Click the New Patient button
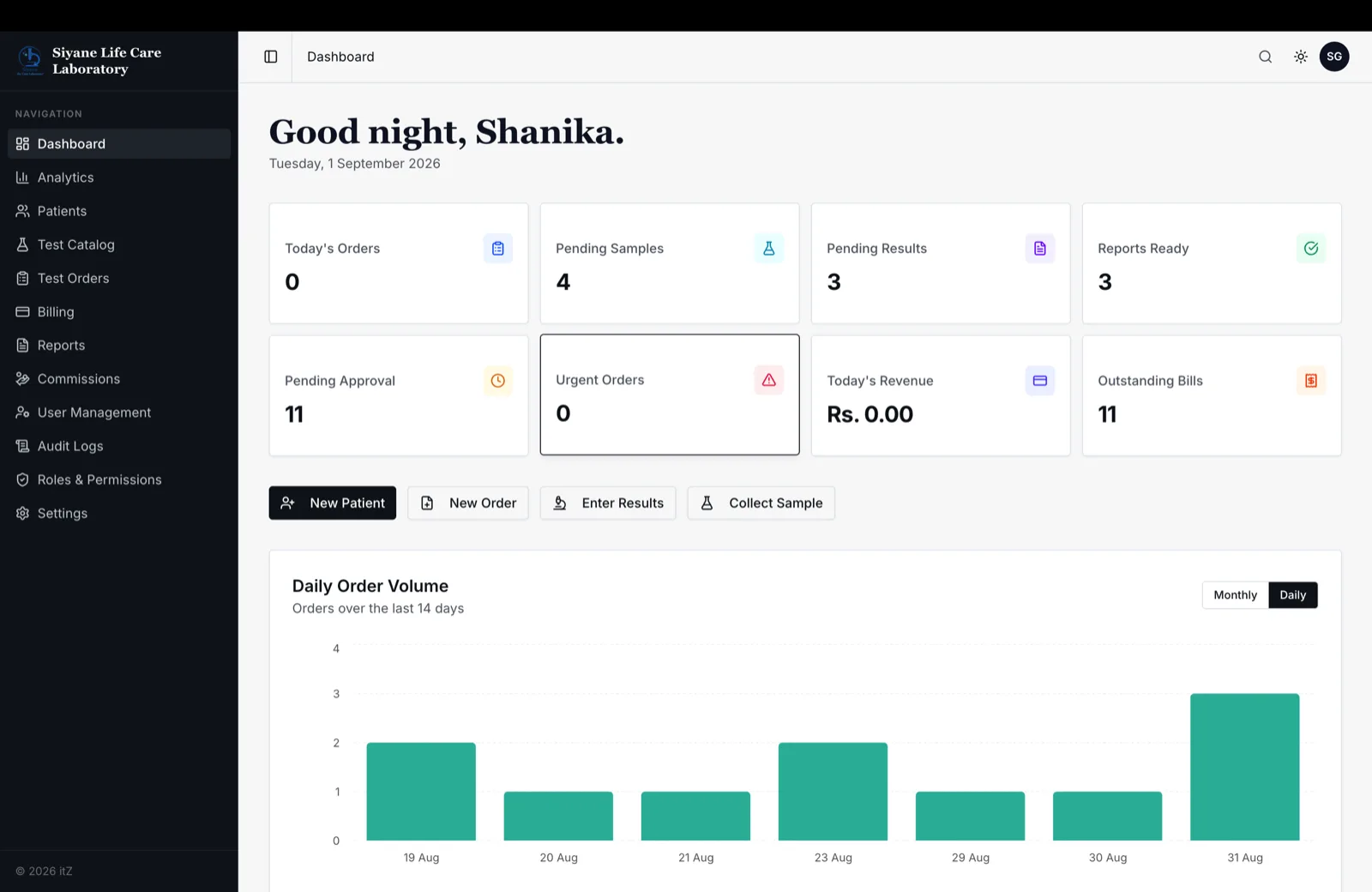1372x892 pixels. (333, 503)
